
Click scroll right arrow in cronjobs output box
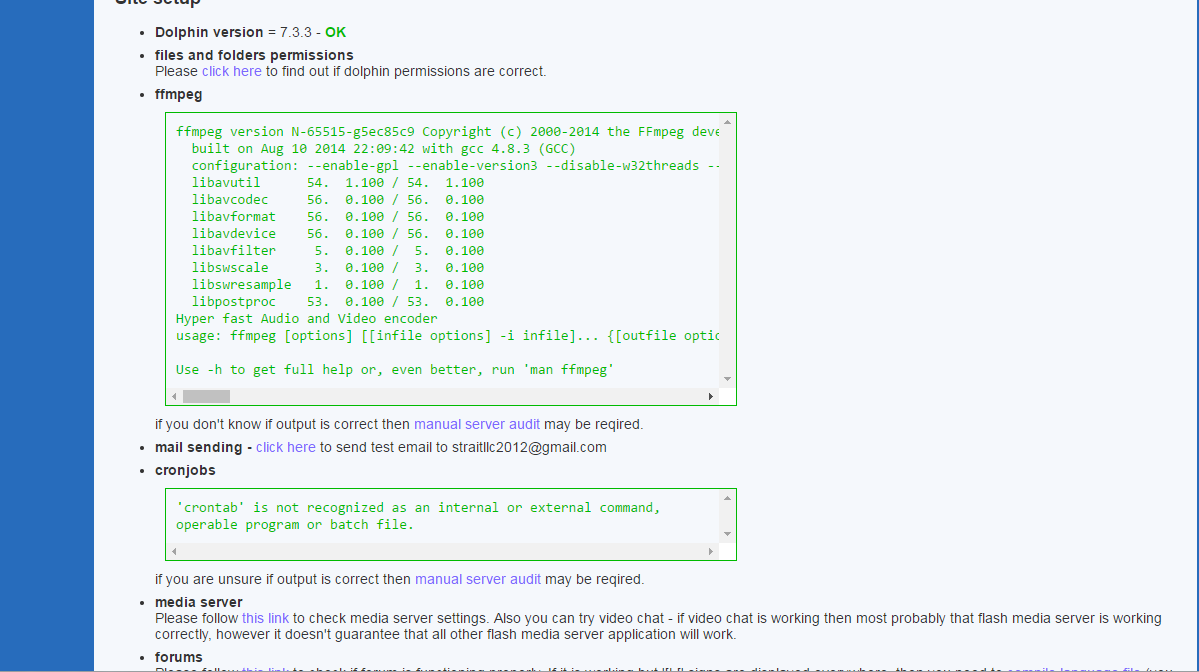[711, 552]
